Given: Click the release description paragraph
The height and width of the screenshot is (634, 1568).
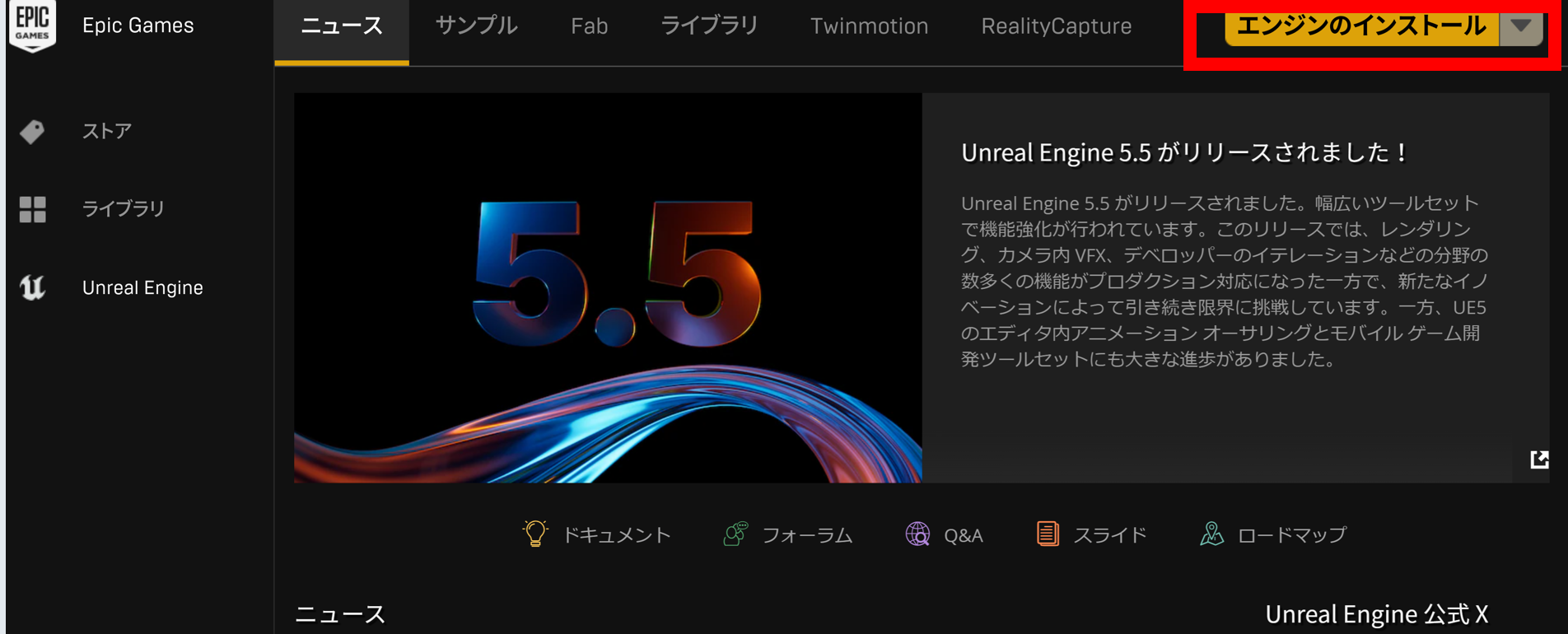Looking at the screenshot, I should tap(1225, 281).
